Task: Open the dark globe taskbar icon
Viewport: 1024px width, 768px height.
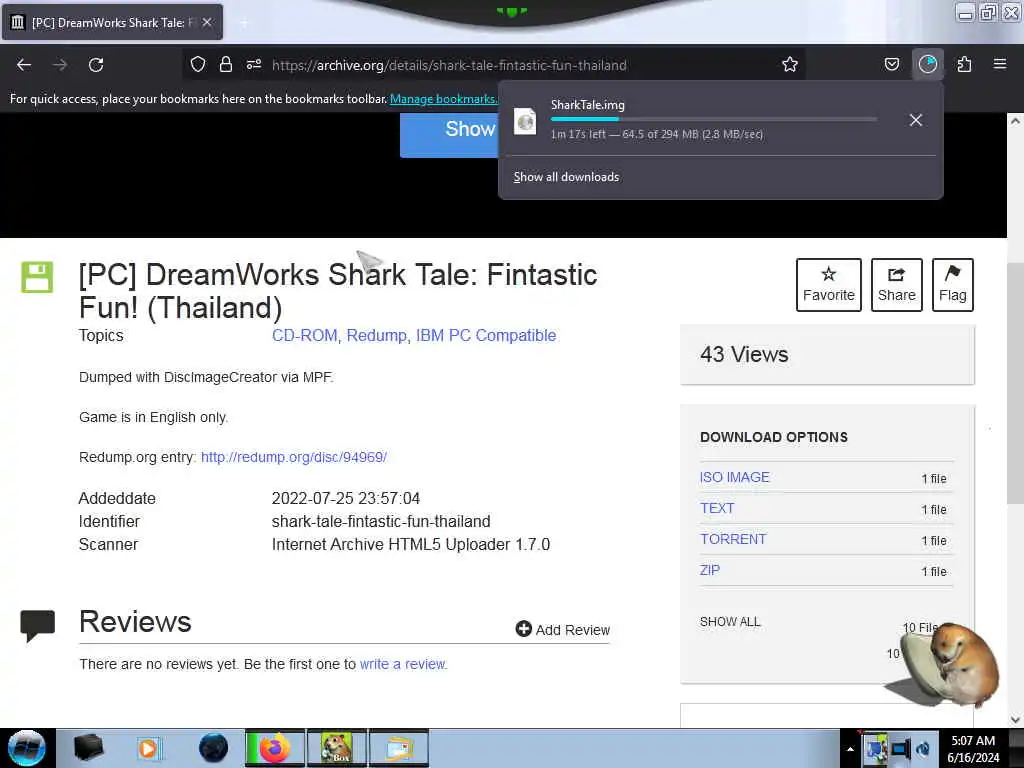Action: (213, 748)
